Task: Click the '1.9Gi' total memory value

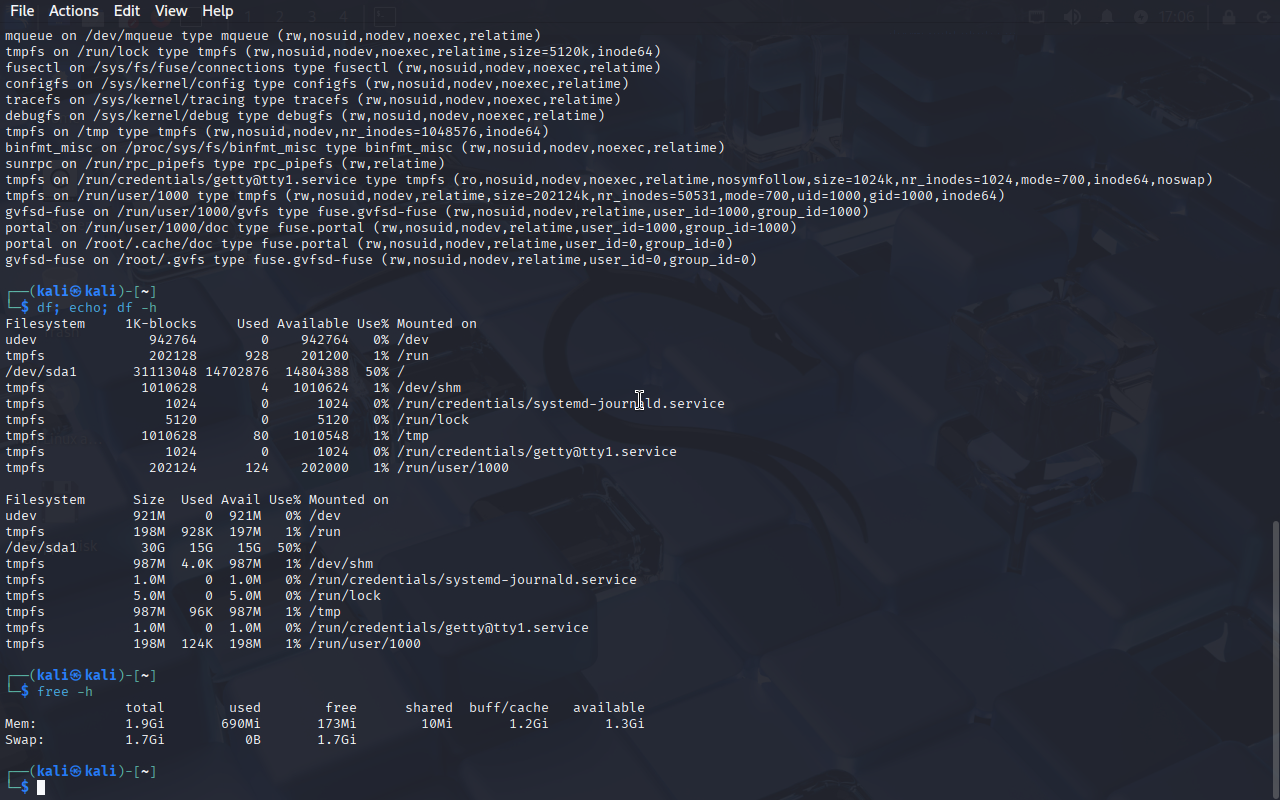Action: point(145,723)
